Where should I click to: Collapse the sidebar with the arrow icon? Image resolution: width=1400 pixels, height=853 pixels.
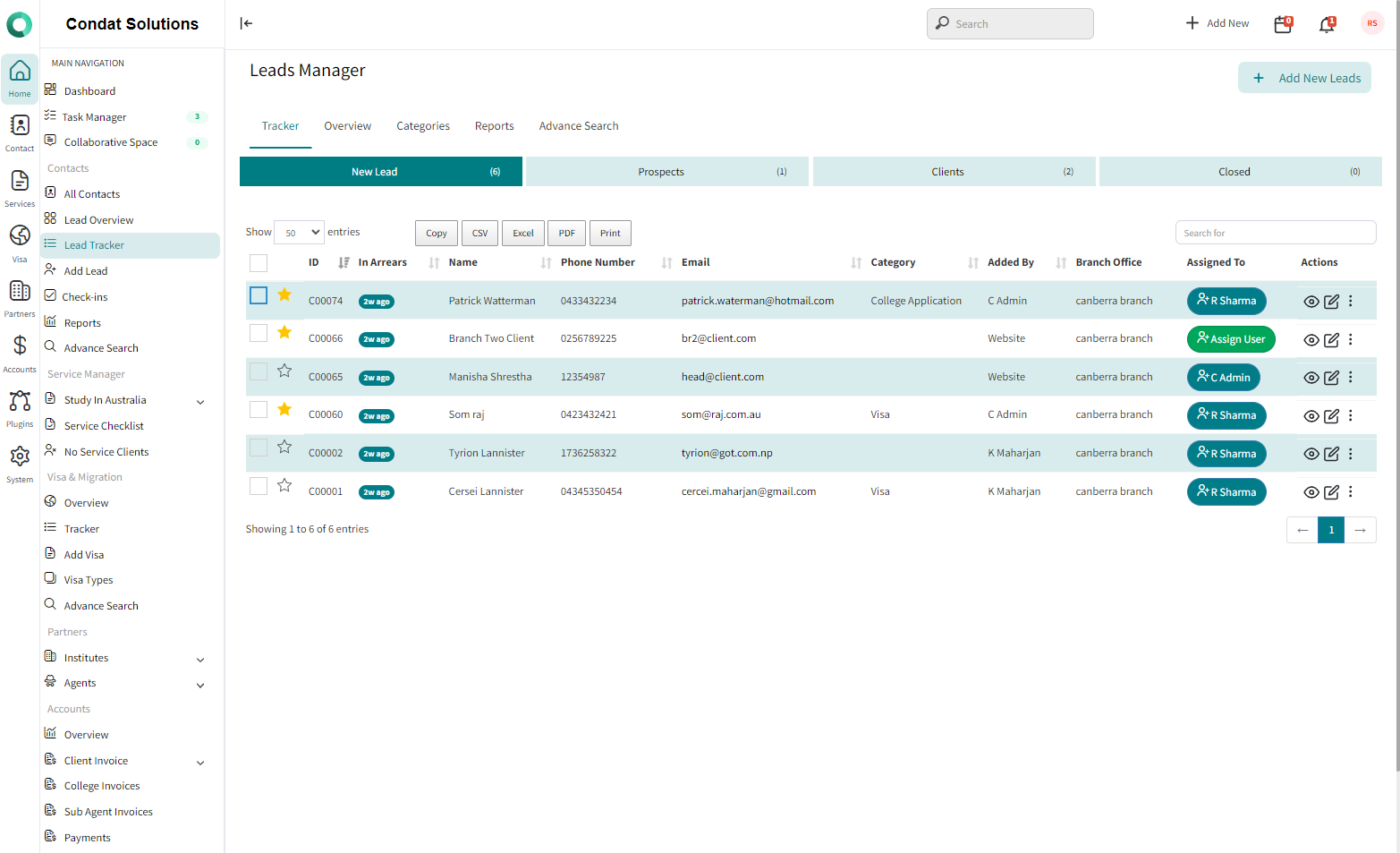[247, 23]
